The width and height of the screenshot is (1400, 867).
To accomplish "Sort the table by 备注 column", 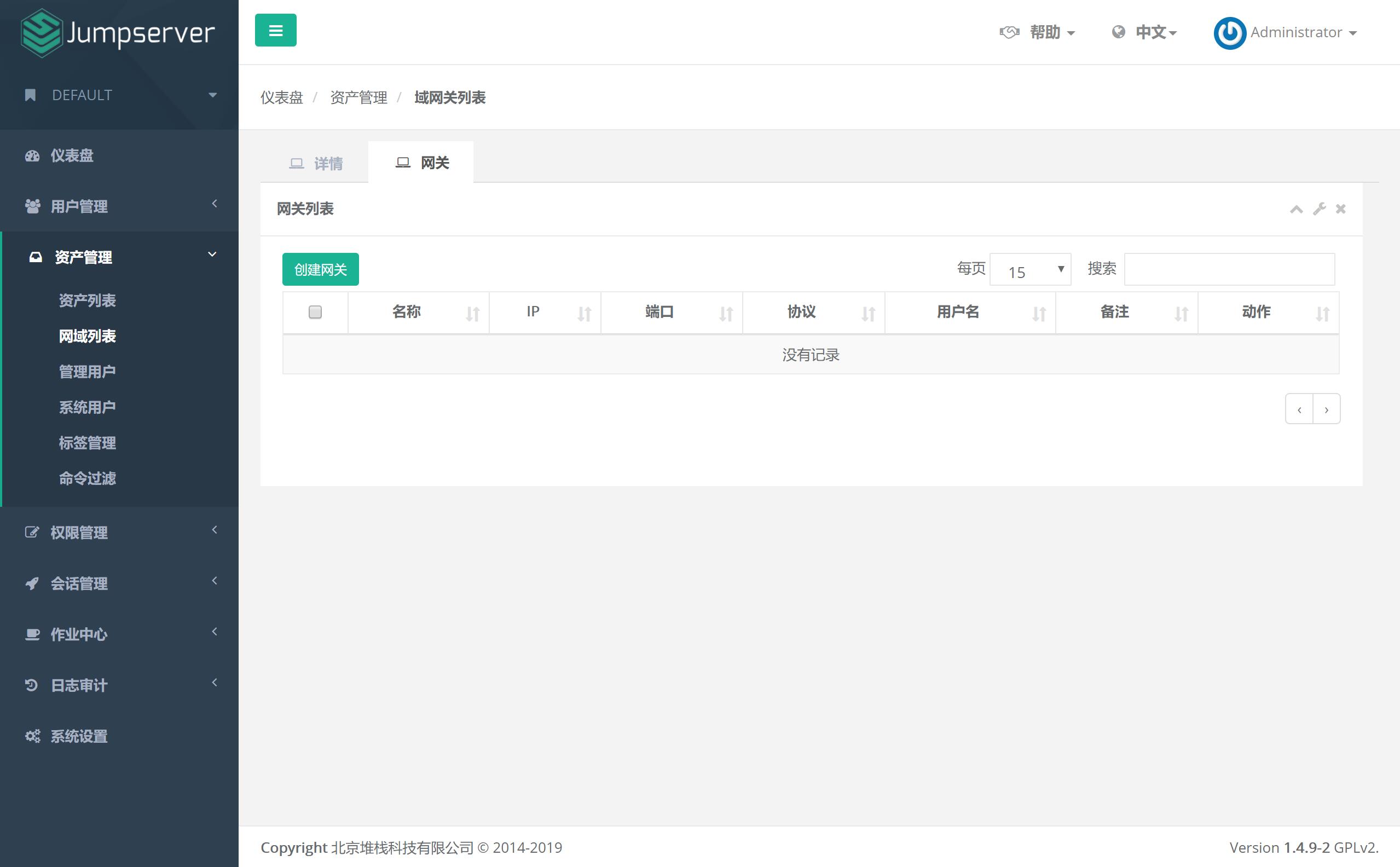I will [x=1126, y=313].
